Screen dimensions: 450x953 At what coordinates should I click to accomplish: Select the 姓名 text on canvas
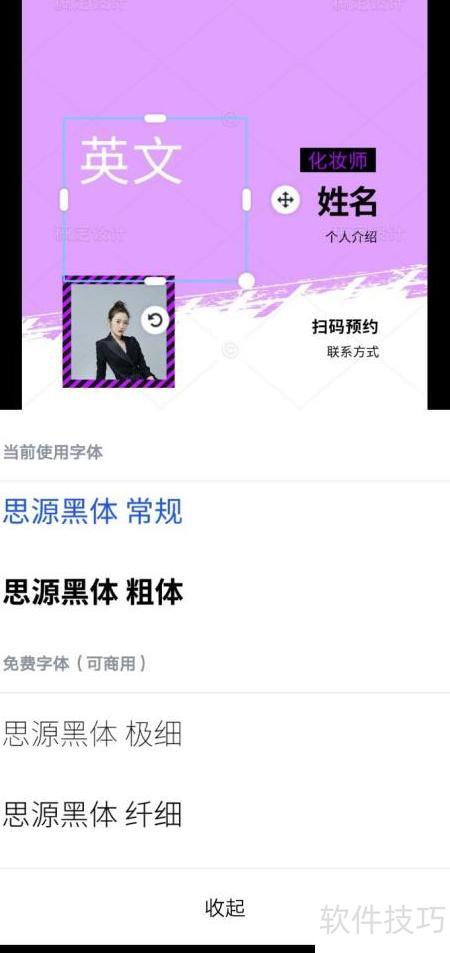(x=347, y=201)
